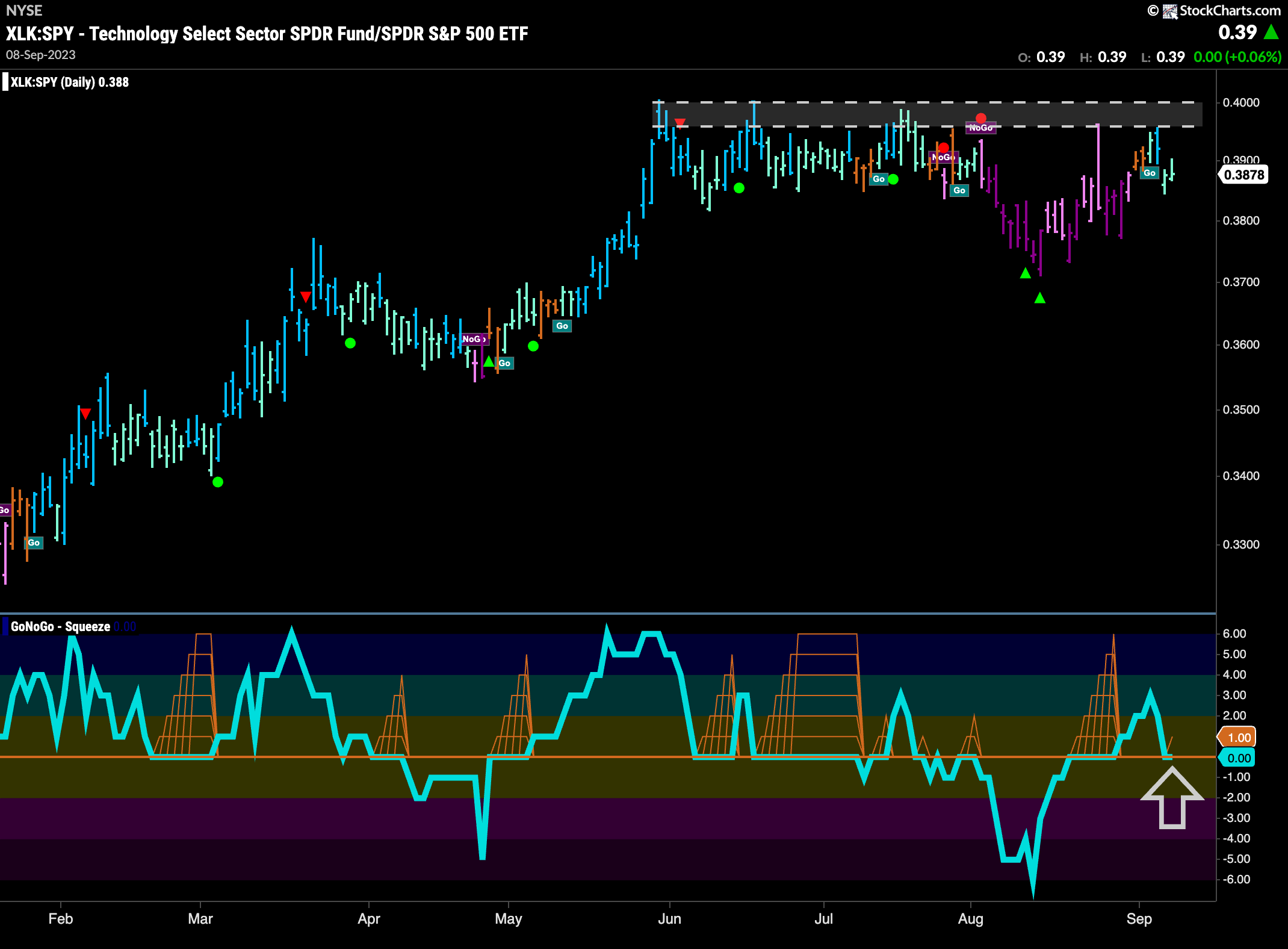Click the red down triangle marker in early February
The image size is (1288, 949).
click(85, 414)
